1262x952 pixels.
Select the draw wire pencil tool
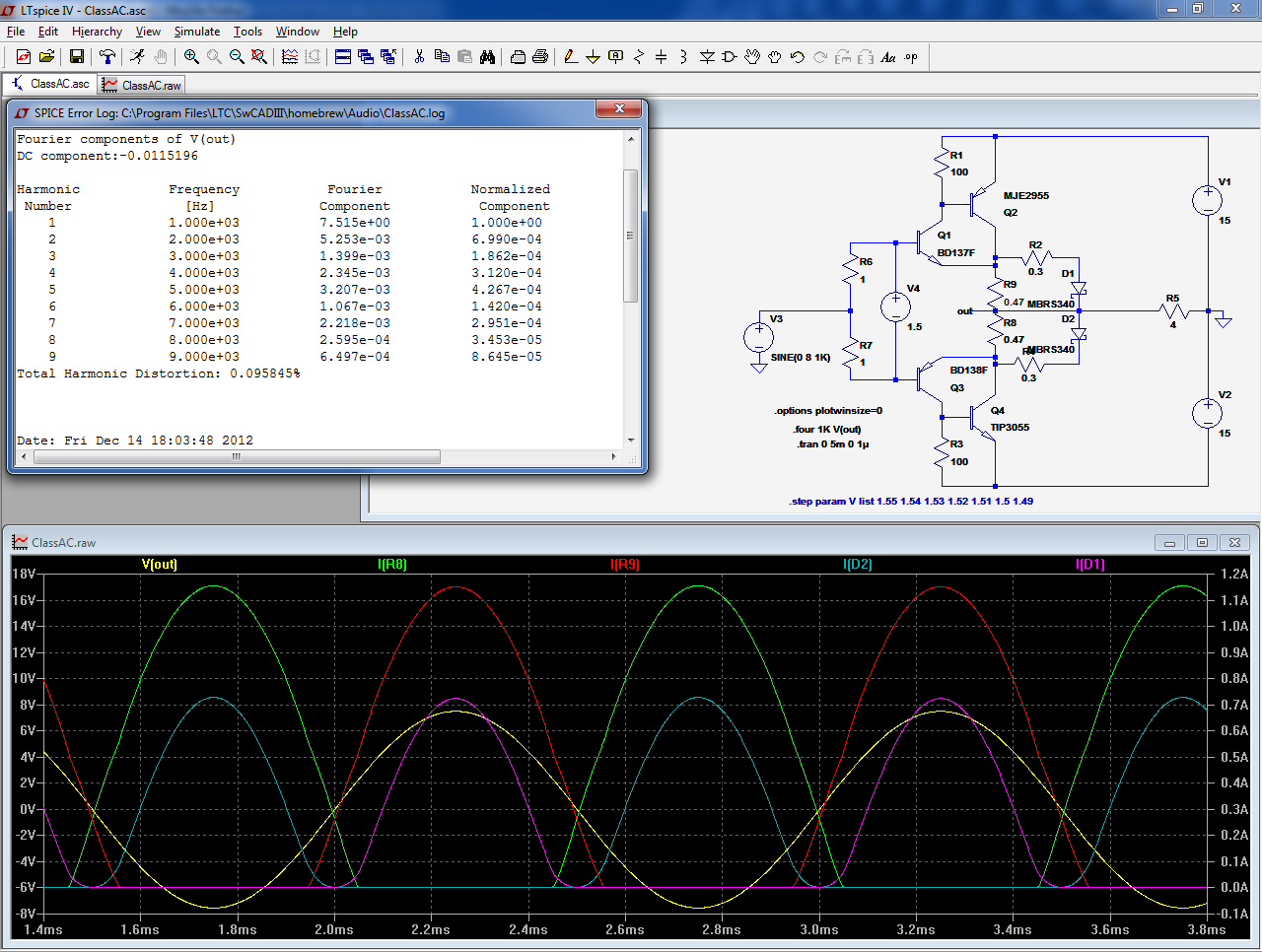[571, 57]
